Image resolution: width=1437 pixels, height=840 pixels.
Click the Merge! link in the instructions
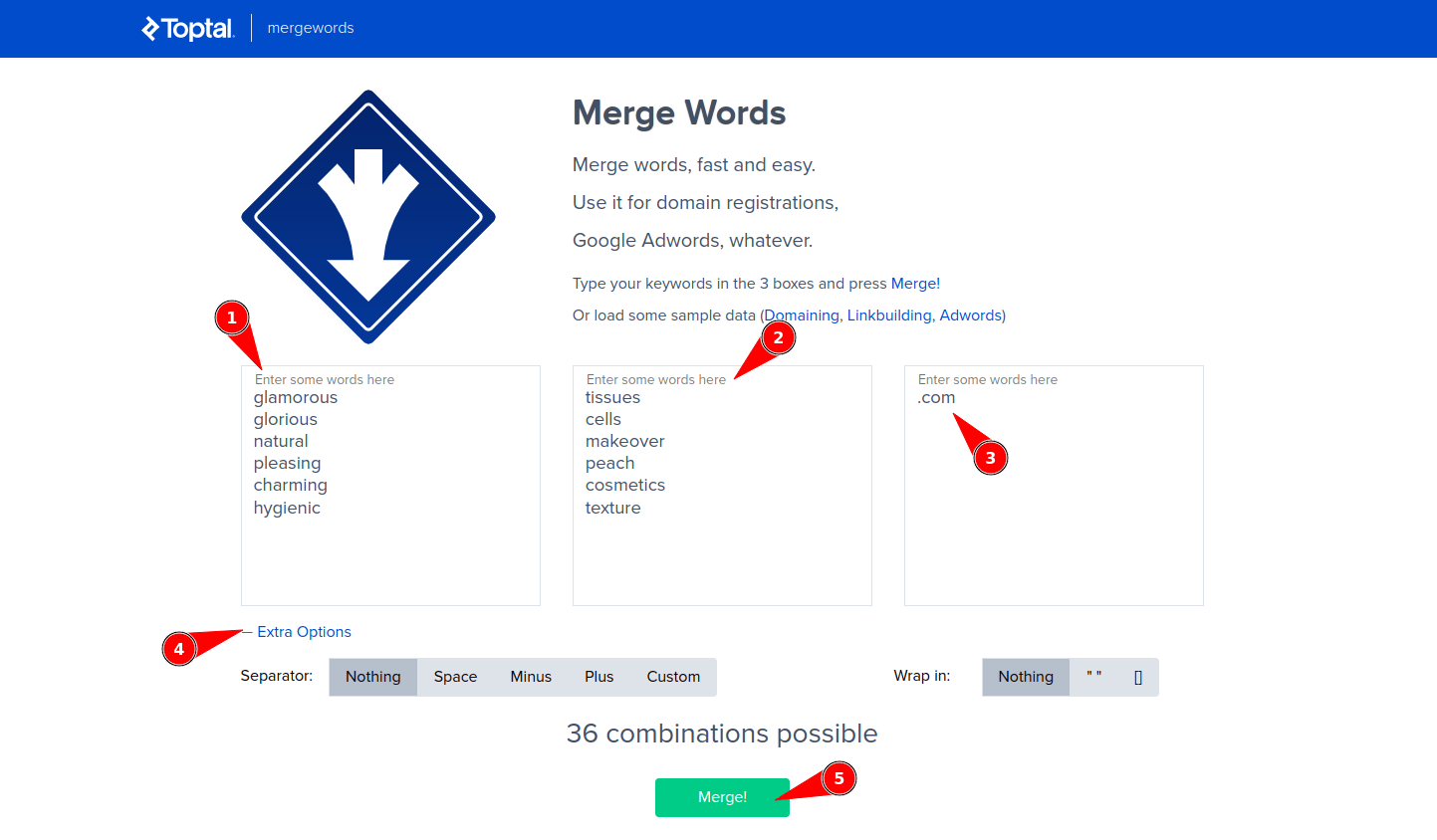tap(915, 284)
